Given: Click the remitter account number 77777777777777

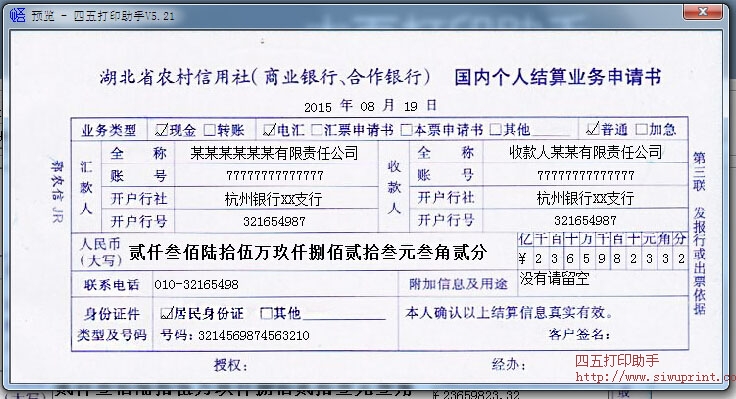Looking at the screenshot, I should tap(275, 176).
